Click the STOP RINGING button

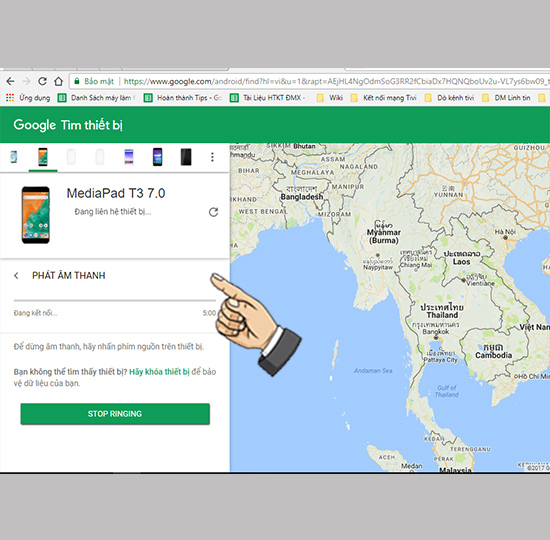pyautogui.click(x=115, y=414)
